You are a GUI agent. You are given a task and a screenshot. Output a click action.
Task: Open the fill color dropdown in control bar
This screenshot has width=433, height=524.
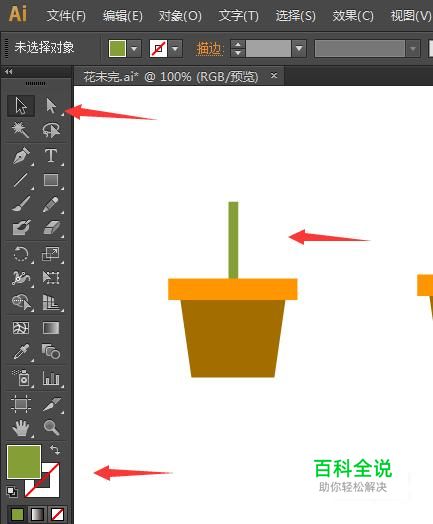134,49
